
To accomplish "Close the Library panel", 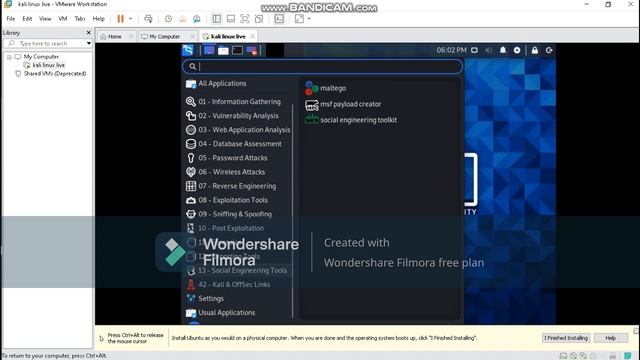I will pos(89,33).
